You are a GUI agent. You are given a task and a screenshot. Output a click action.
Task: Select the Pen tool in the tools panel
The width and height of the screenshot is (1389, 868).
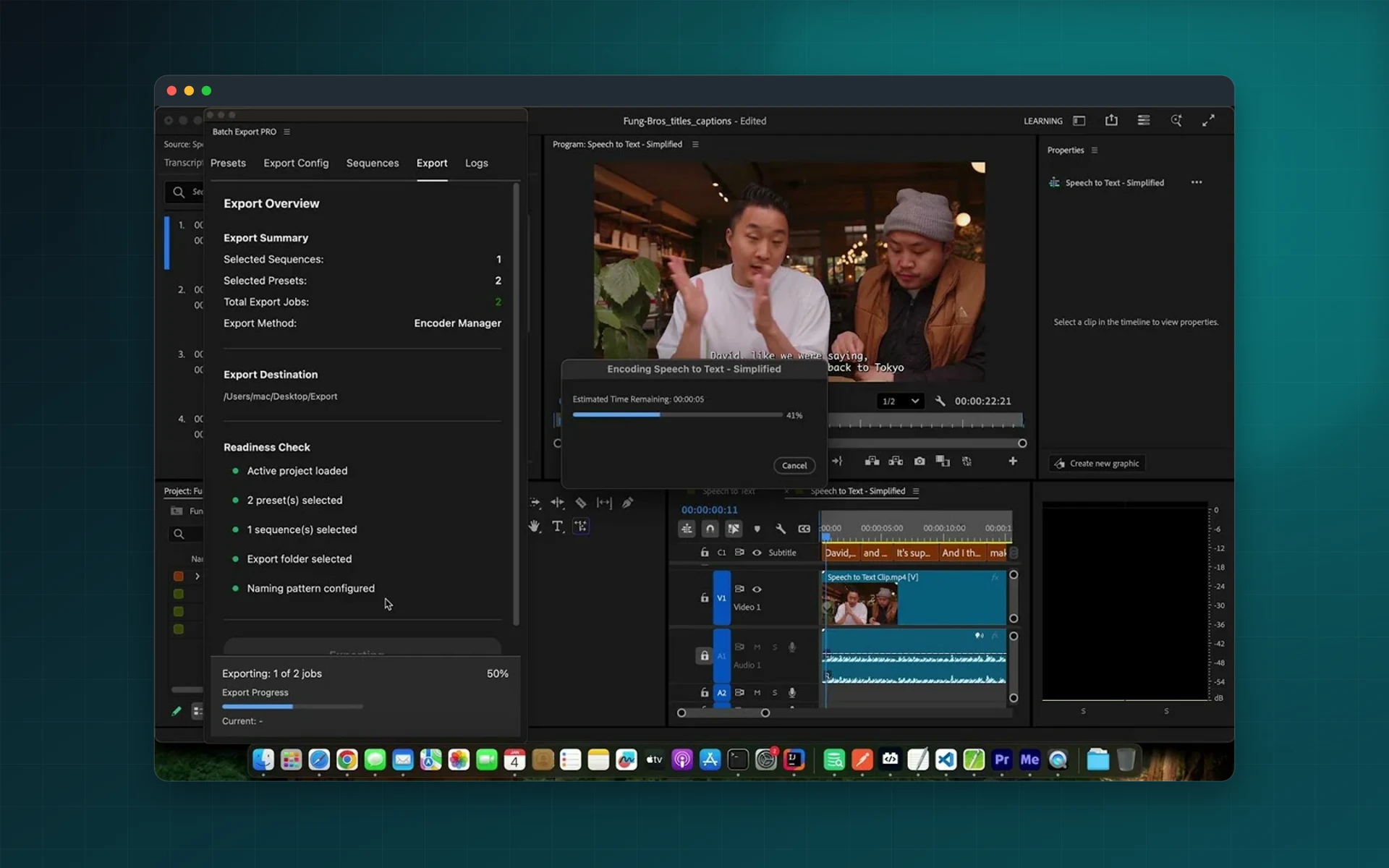(627, 503)
